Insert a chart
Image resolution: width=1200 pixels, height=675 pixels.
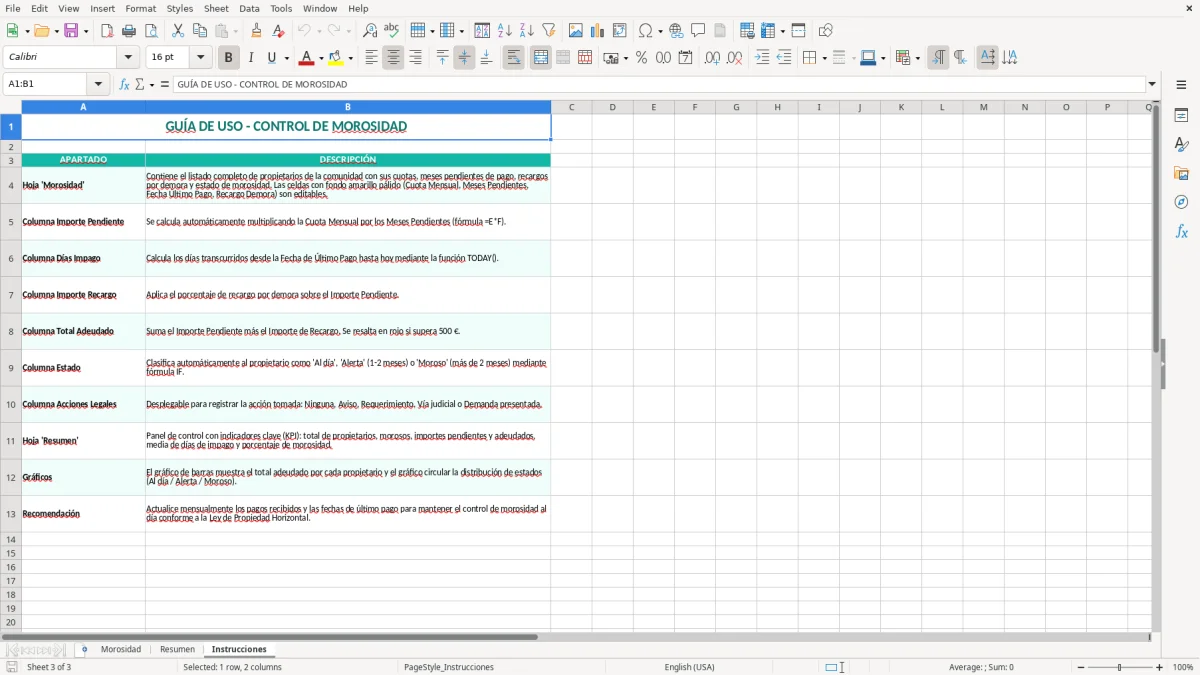598,31
